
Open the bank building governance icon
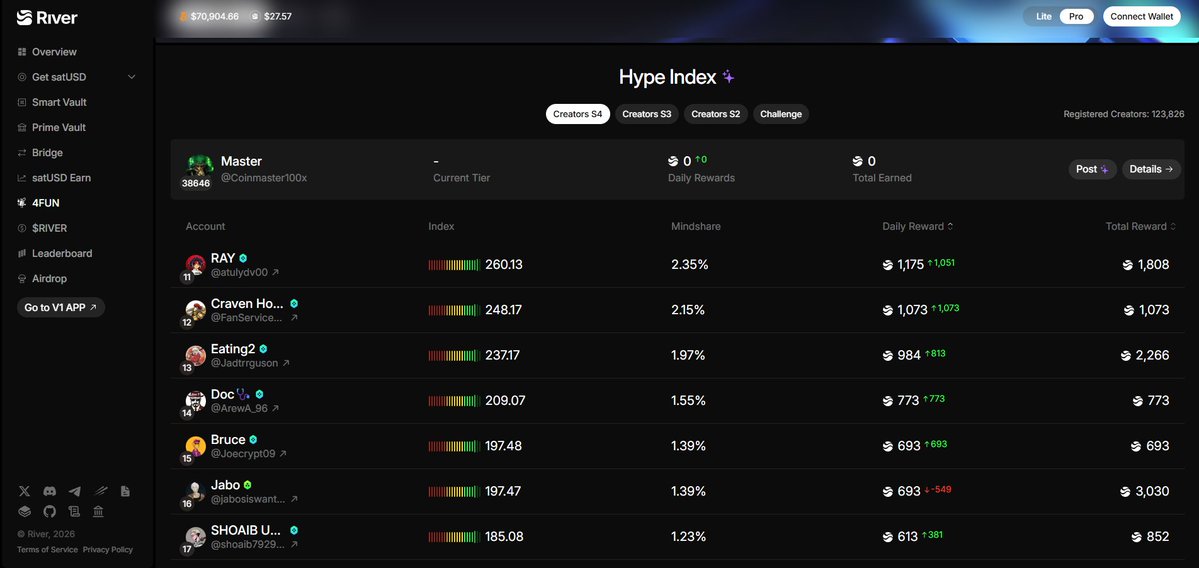click(99, 511)
